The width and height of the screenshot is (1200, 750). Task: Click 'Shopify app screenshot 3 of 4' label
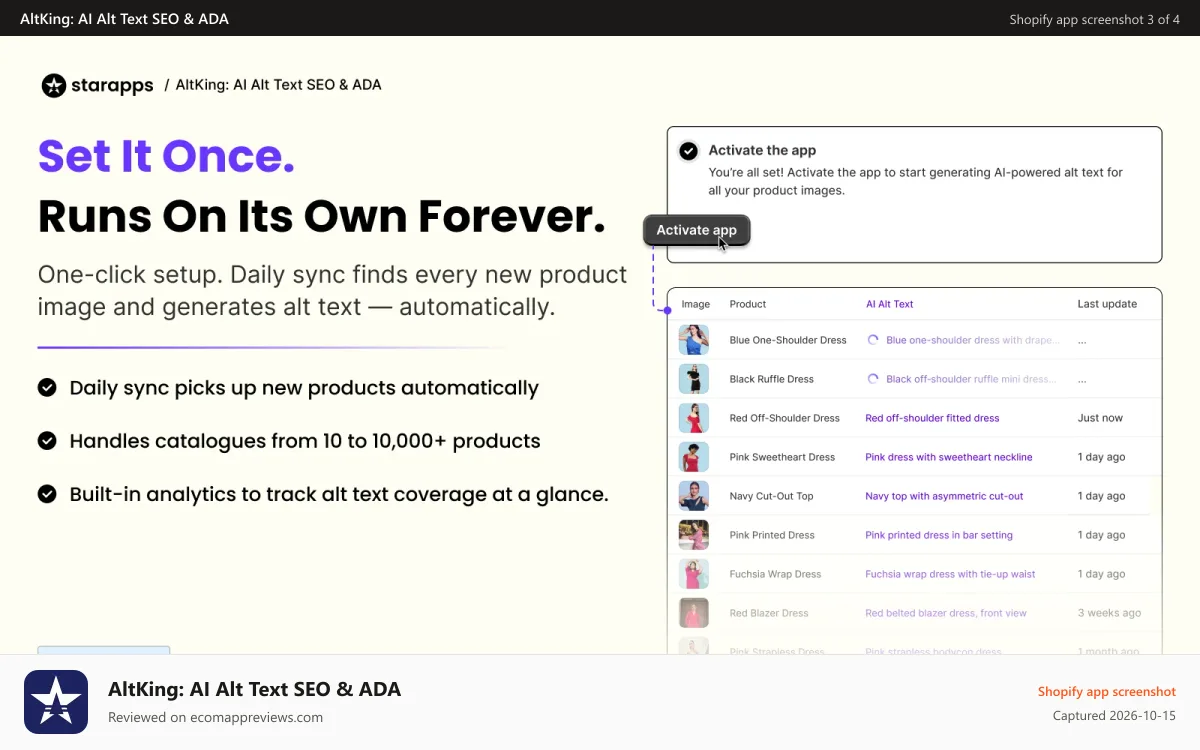[x=1094, y=19]
